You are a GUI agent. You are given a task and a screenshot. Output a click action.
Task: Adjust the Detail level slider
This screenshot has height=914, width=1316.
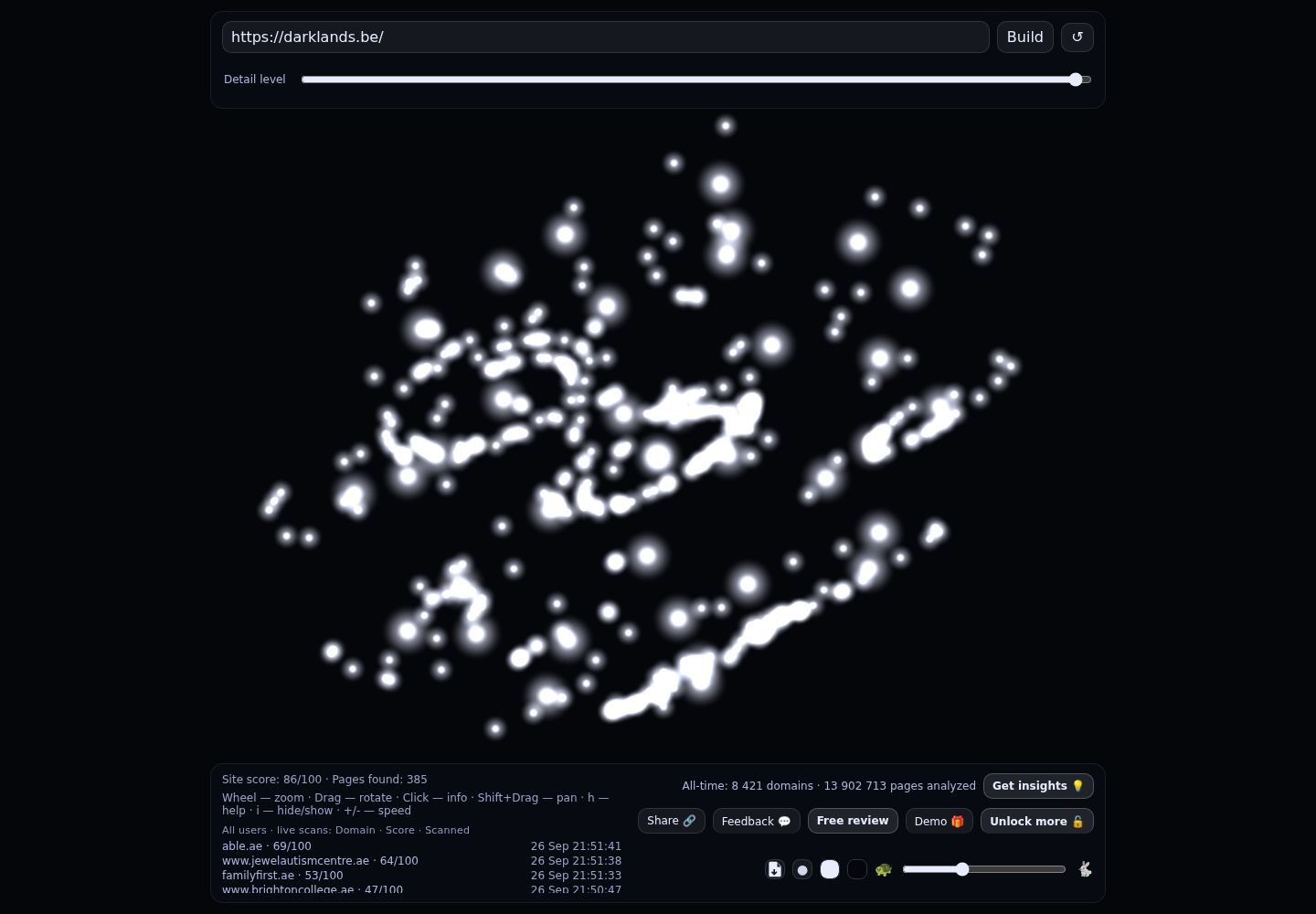[696, 80]
